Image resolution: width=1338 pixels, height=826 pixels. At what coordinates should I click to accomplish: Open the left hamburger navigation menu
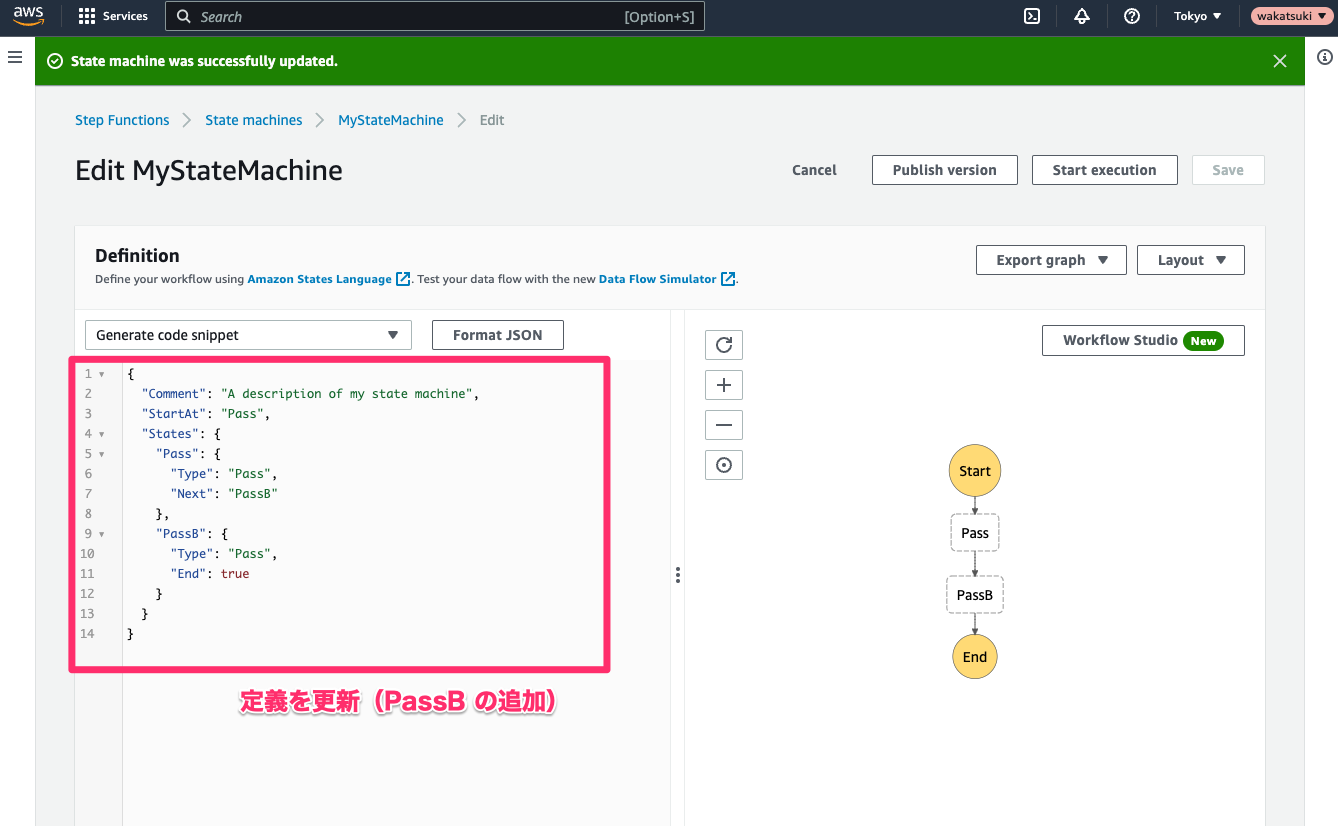[15, 57]
